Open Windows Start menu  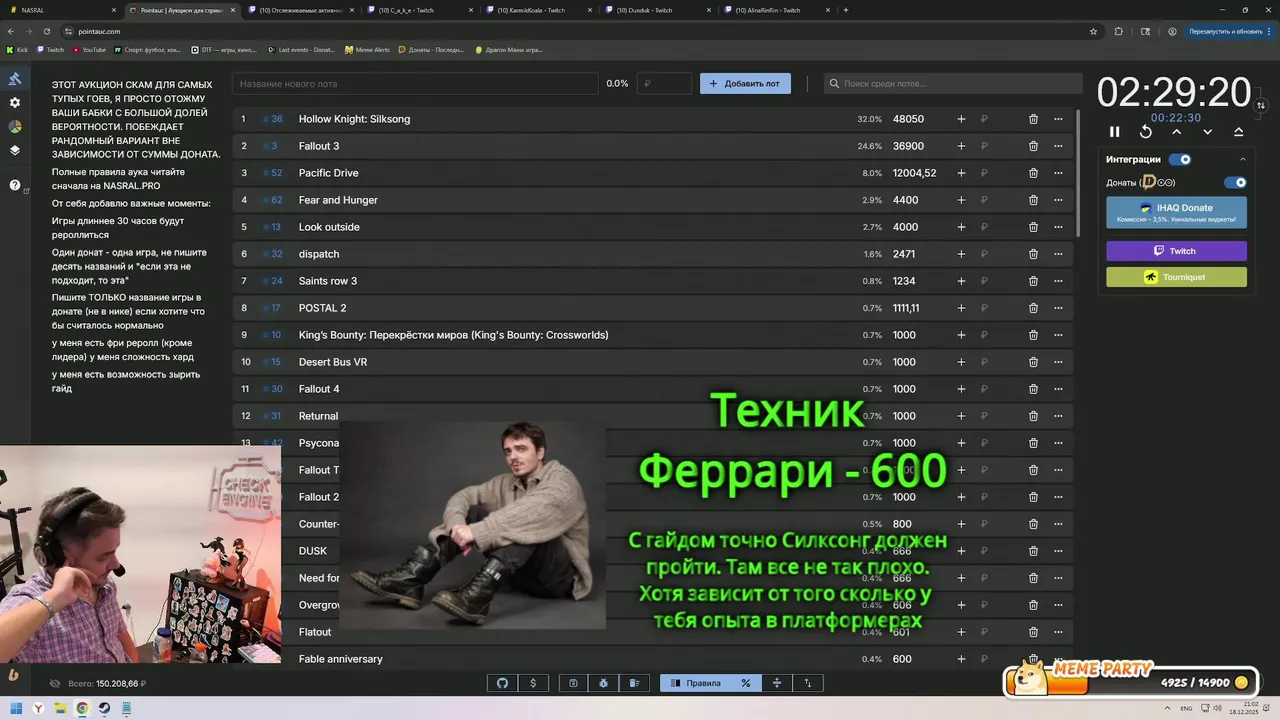(x=17, y=708)
